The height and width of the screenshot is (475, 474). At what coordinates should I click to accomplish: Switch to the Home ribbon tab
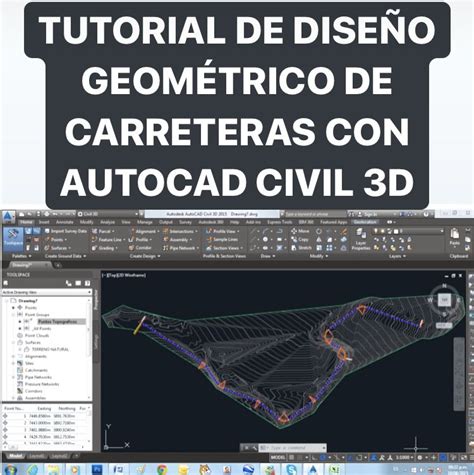pyautogui.click(x=26, y=222)
